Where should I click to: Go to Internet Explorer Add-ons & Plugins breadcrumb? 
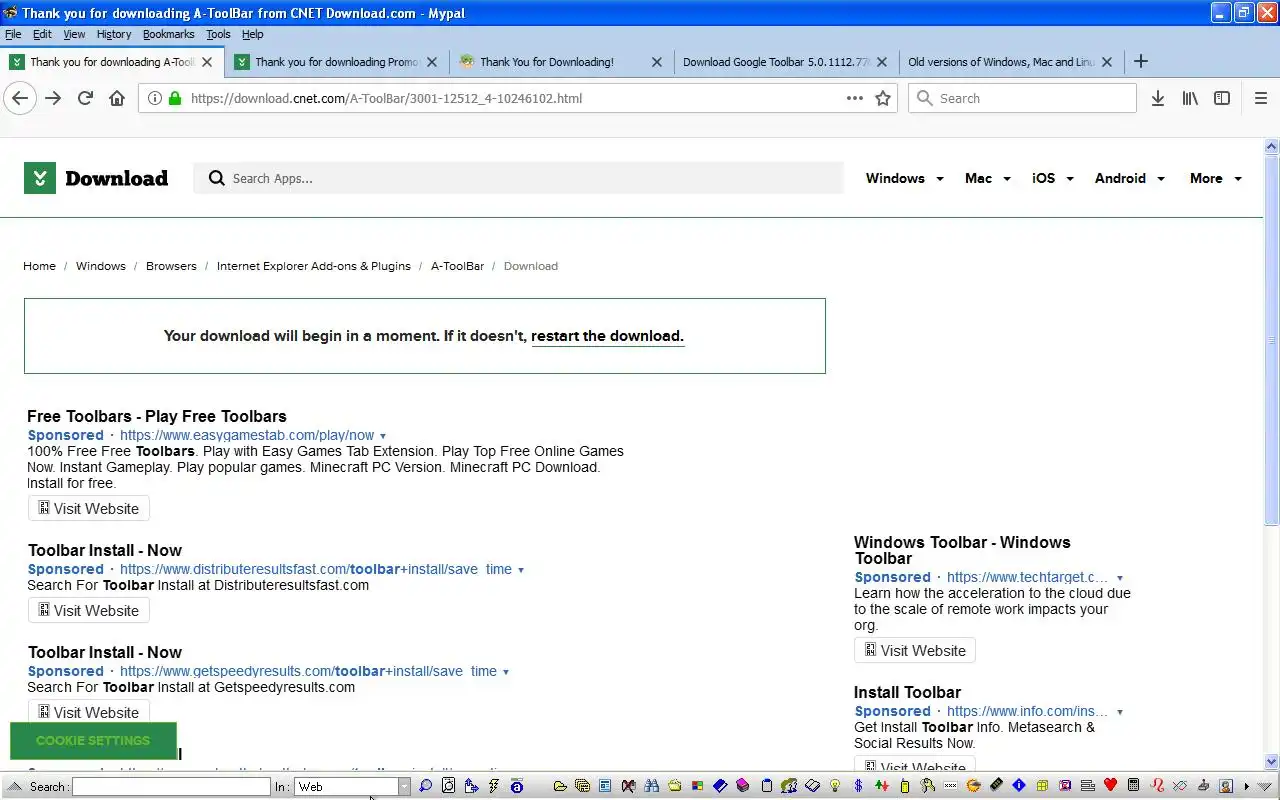(x=314, y=266)
